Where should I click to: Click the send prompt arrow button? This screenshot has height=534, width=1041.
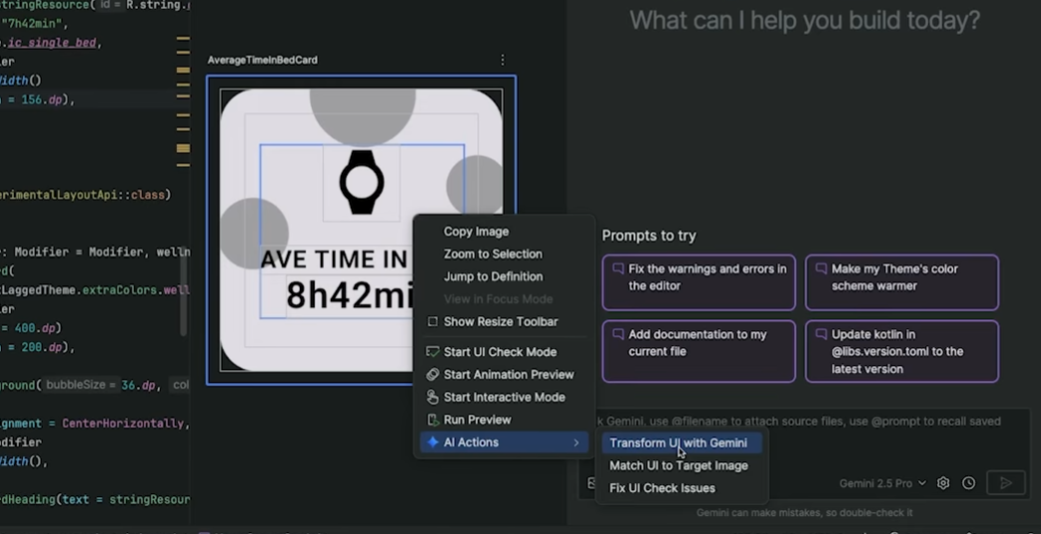coord(1006,483)
